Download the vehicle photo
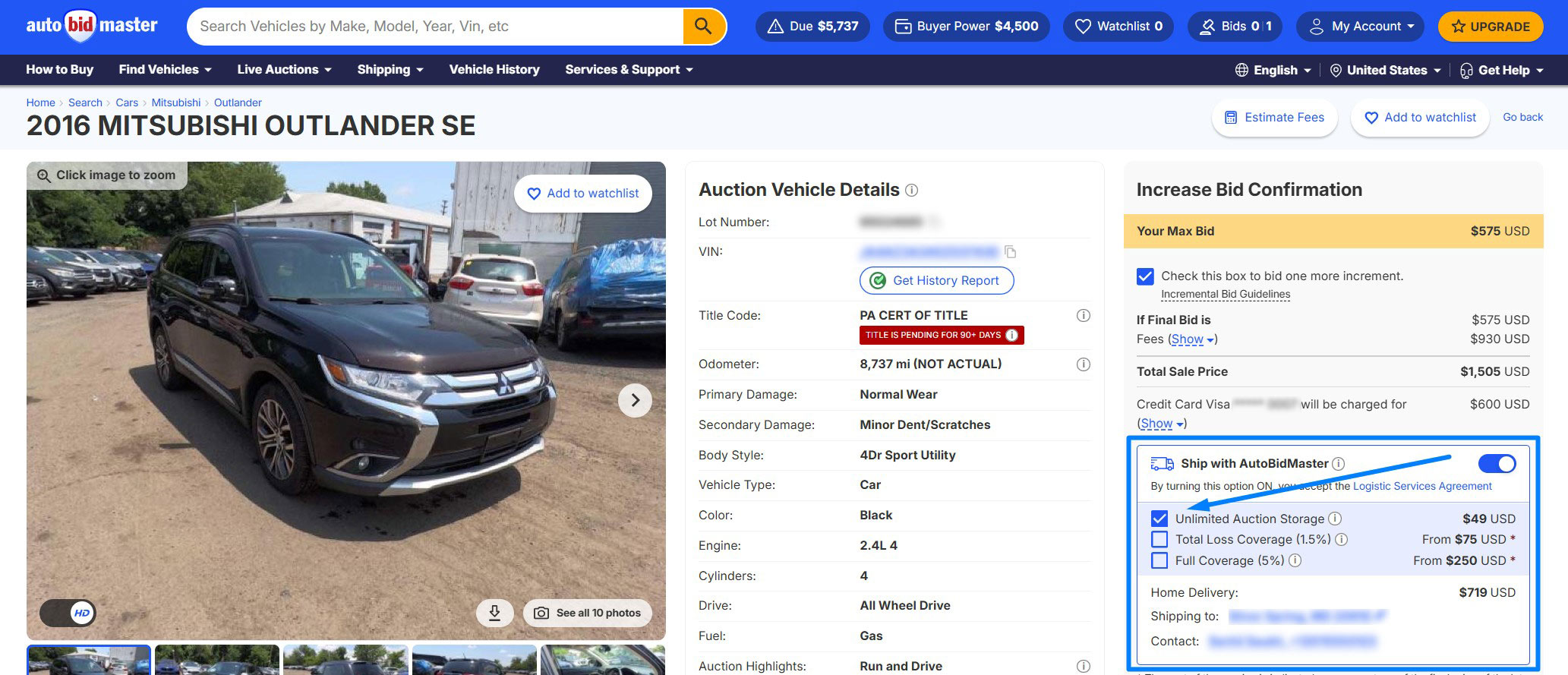 [x=494, y=613]
